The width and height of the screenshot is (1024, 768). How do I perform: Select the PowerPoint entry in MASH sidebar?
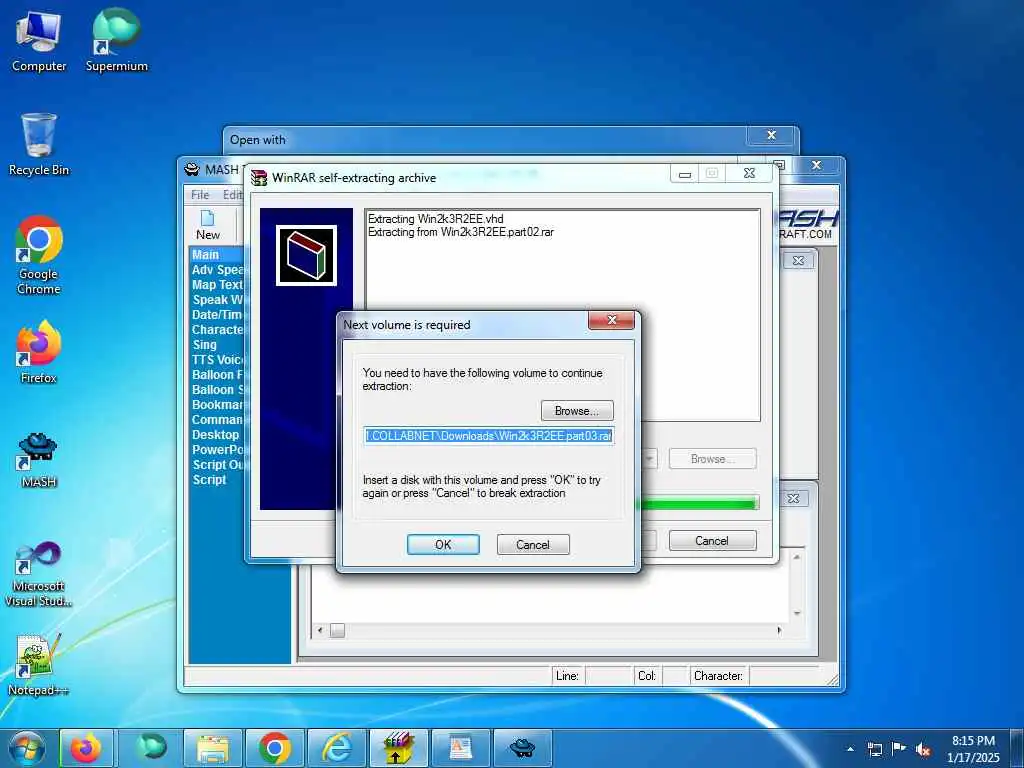[x=217, y=450]
